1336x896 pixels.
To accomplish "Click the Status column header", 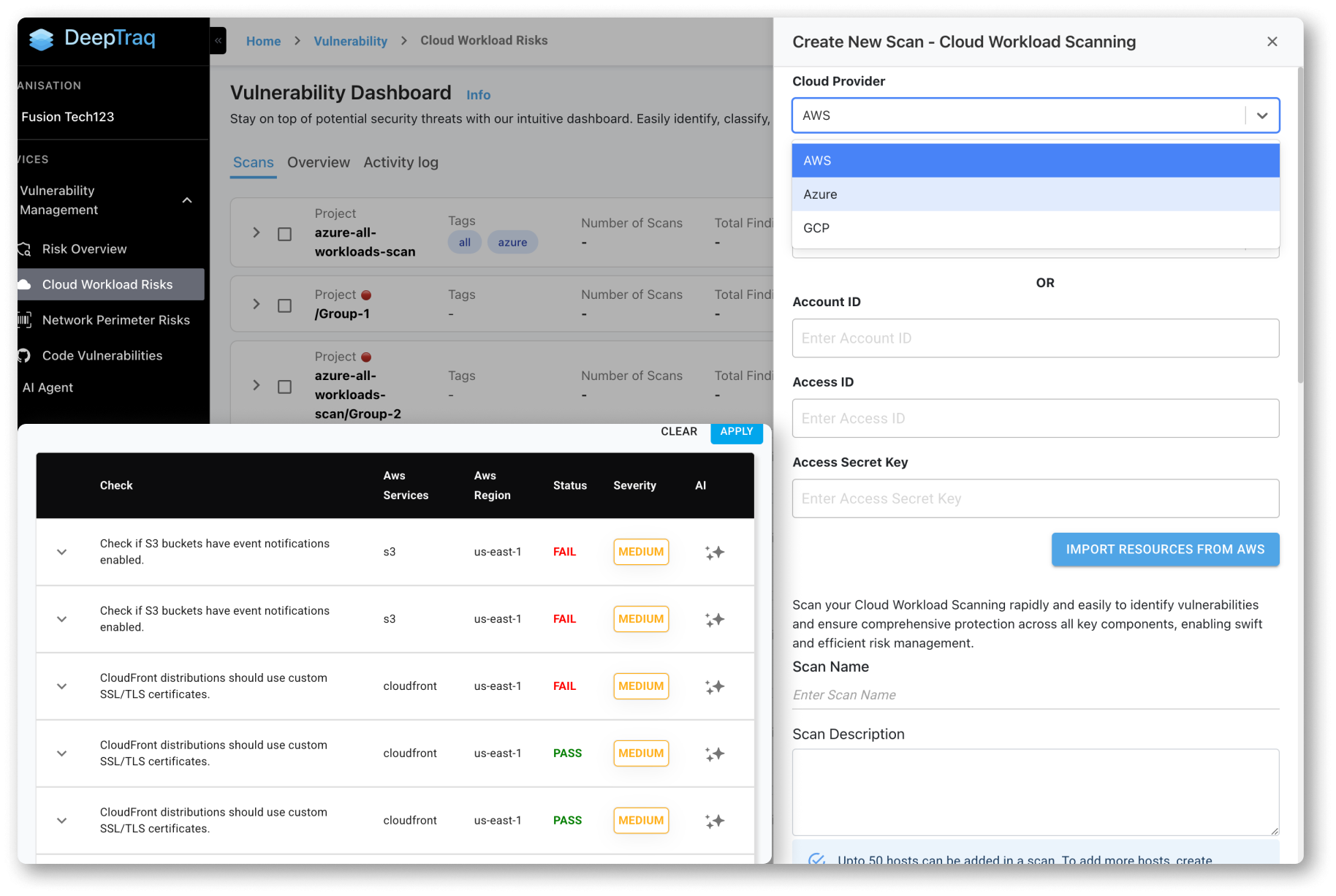I will [x=570, y=485].
